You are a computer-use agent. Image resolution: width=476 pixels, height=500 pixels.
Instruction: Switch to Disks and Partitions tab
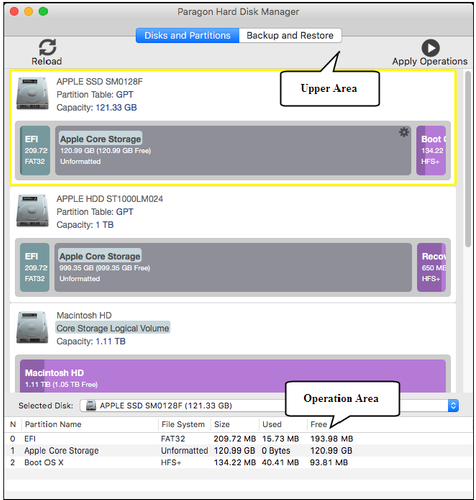187,35
